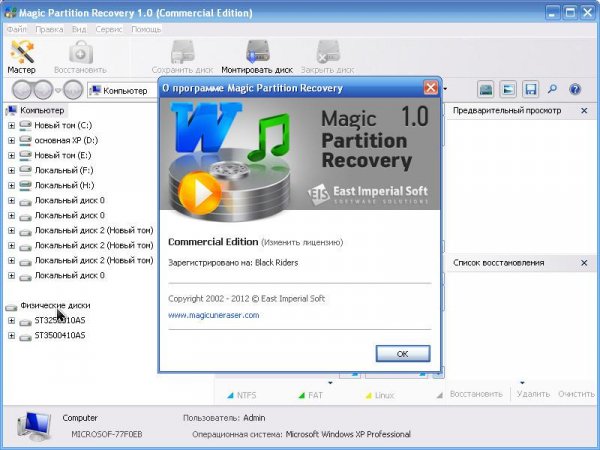This screenshot has width=600, height=450.
Task: Select основная XP (D:) drive
Action: (66, 140)
